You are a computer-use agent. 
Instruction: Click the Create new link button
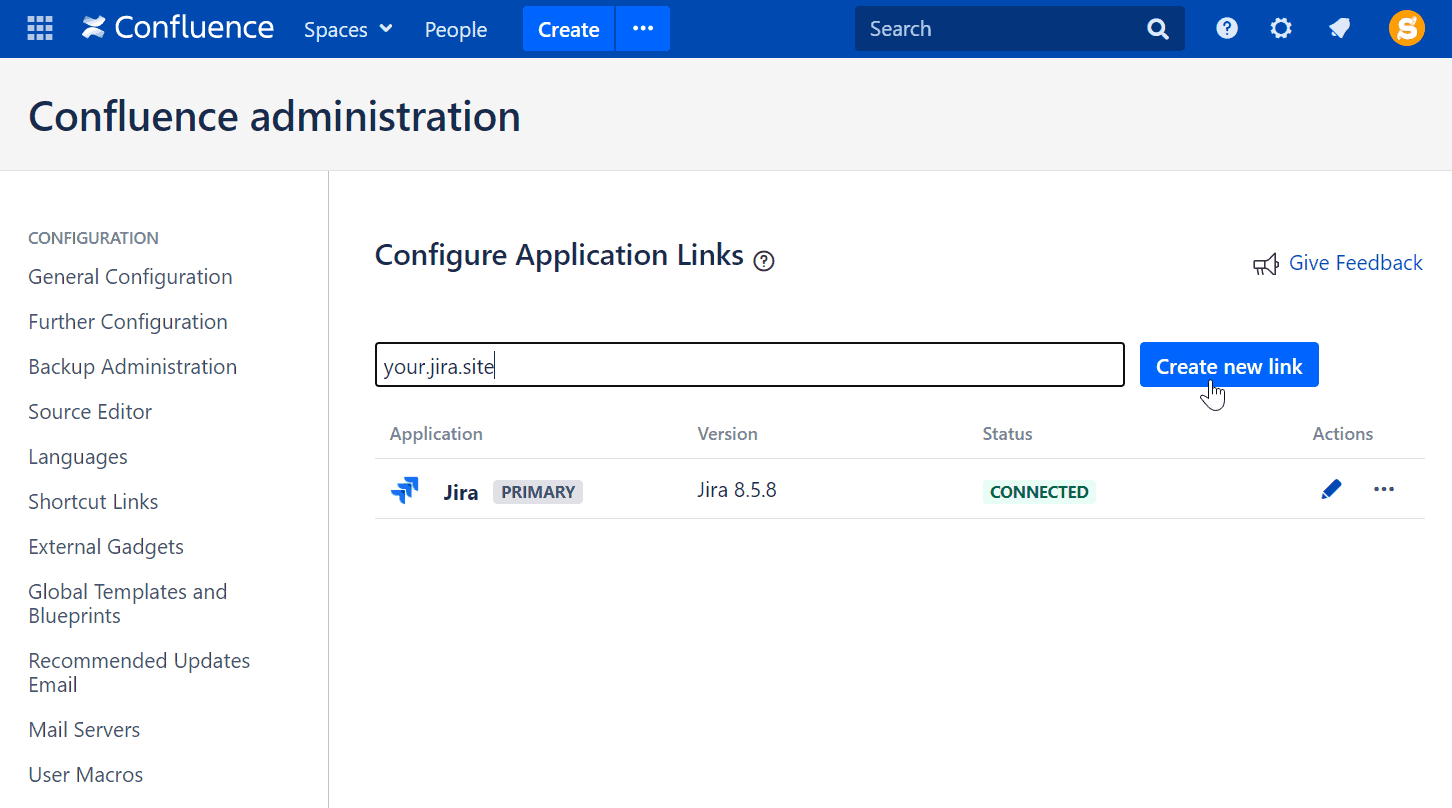coord(1229,364)
